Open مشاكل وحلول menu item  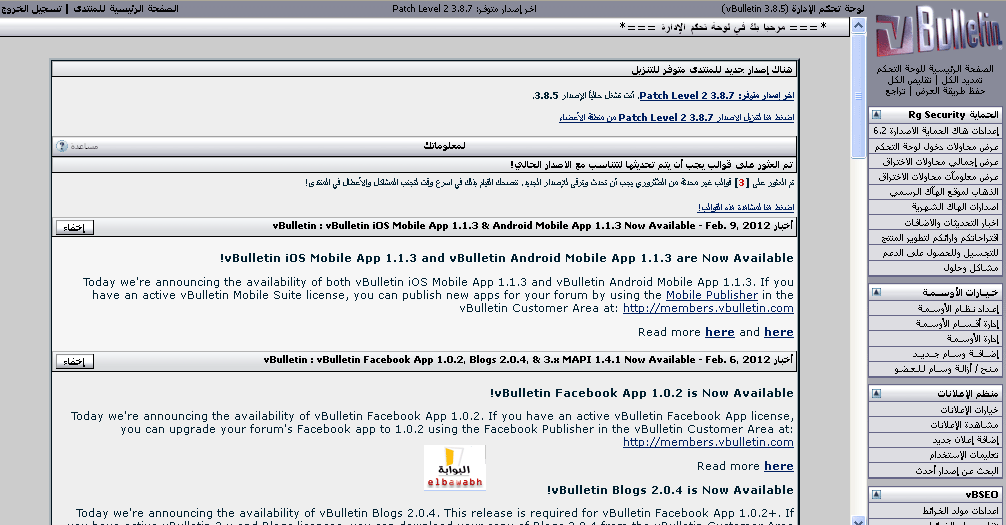coord(935,268)
